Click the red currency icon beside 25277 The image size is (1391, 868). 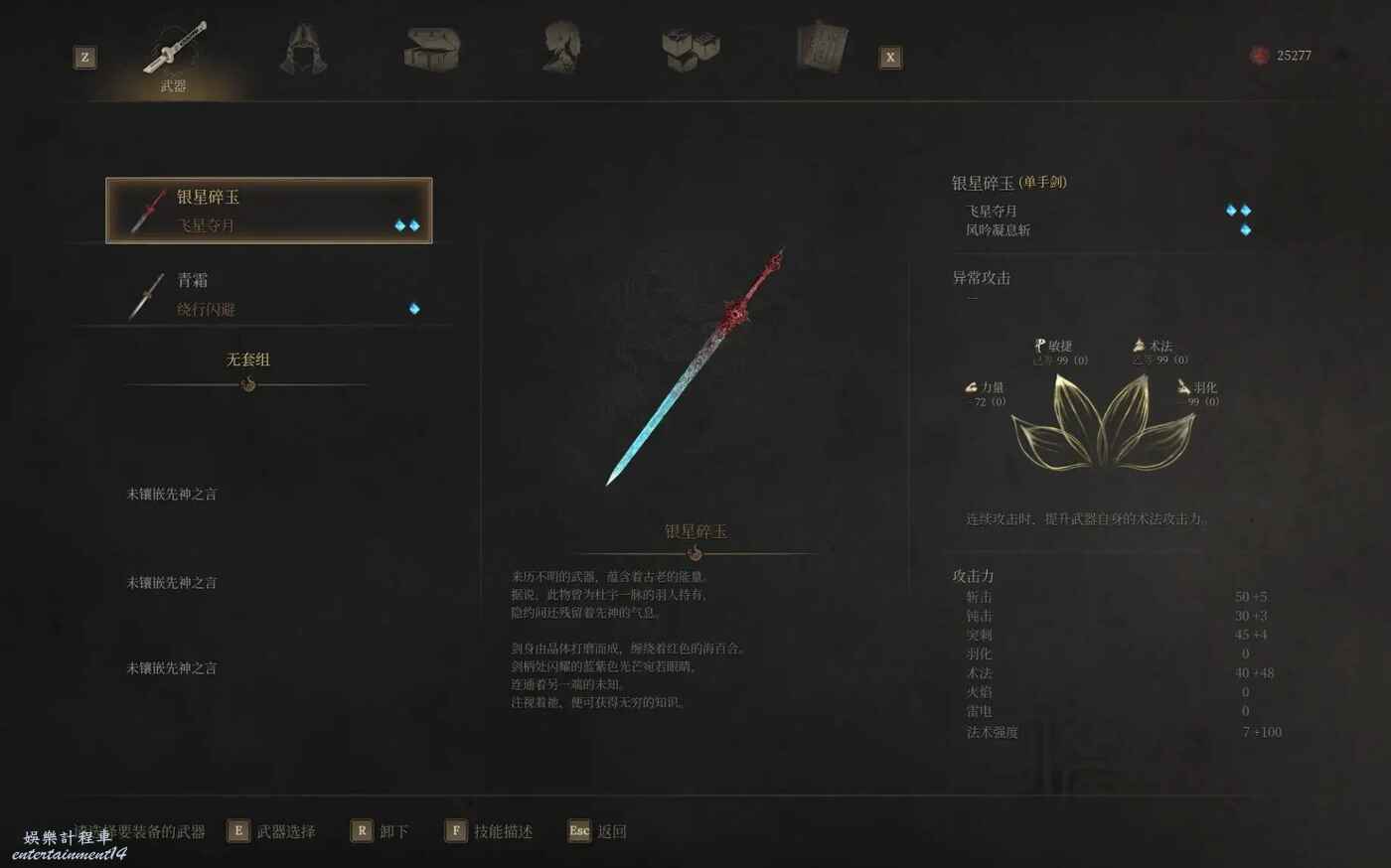[x=1259, y=56]
